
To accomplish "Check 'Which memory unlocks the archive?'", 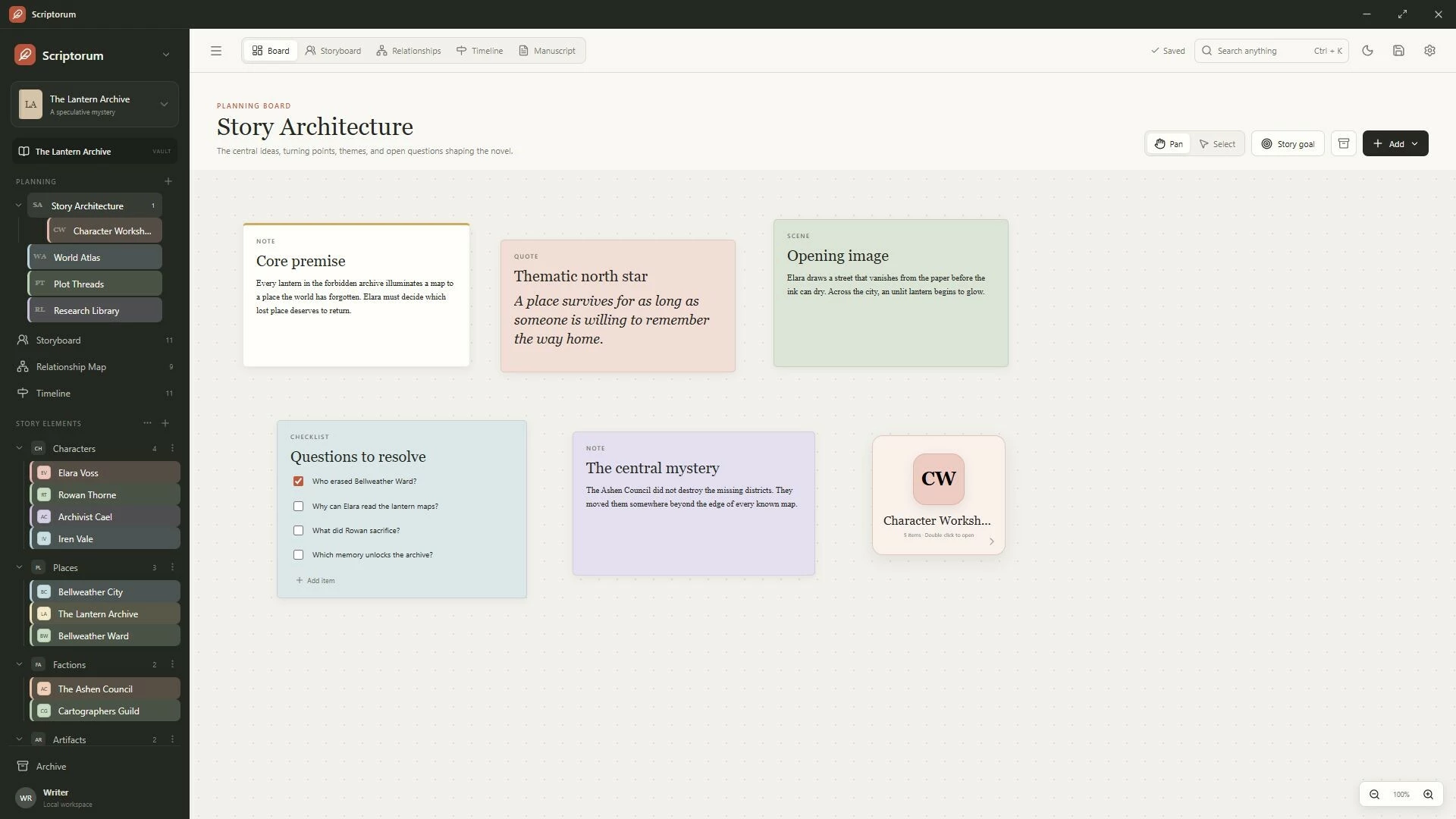I will tap(298, 555).
